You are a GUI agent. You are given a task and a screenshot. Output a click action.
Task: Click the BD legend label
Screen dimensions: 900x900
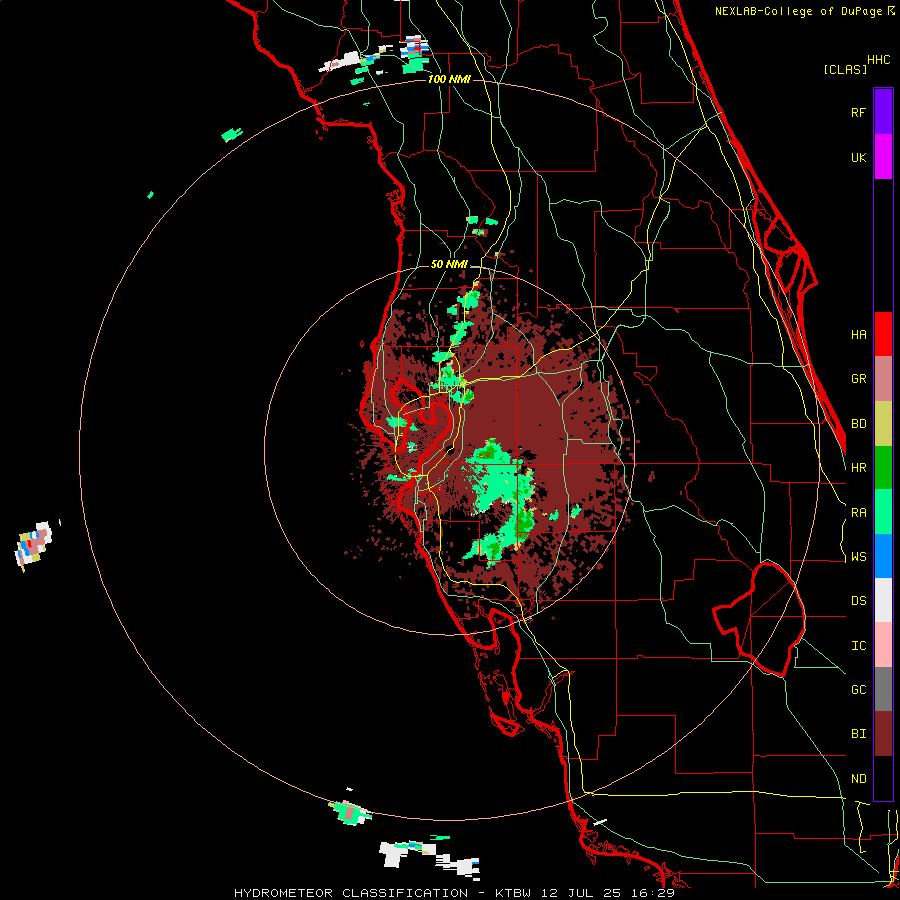[x=858, y=424]
